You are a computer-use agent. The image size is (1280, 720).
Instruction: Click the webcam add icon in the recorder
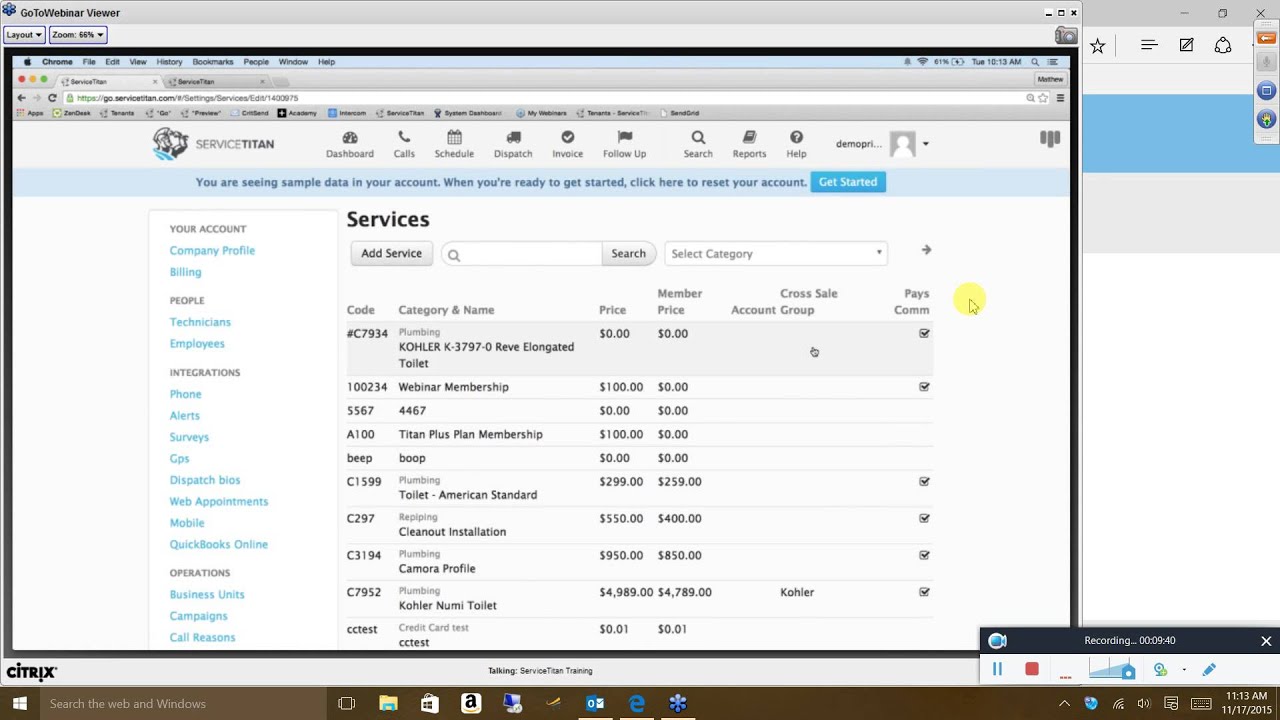(x=1160, y=669)
